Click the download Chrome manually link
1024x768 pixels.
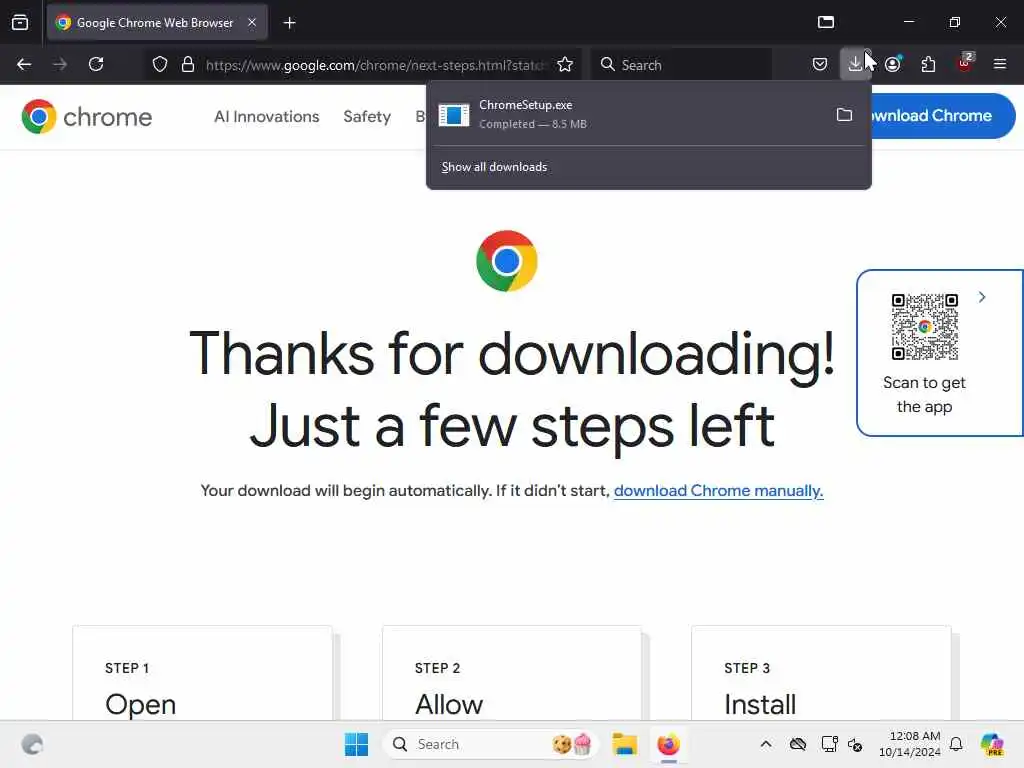[718, 490]
